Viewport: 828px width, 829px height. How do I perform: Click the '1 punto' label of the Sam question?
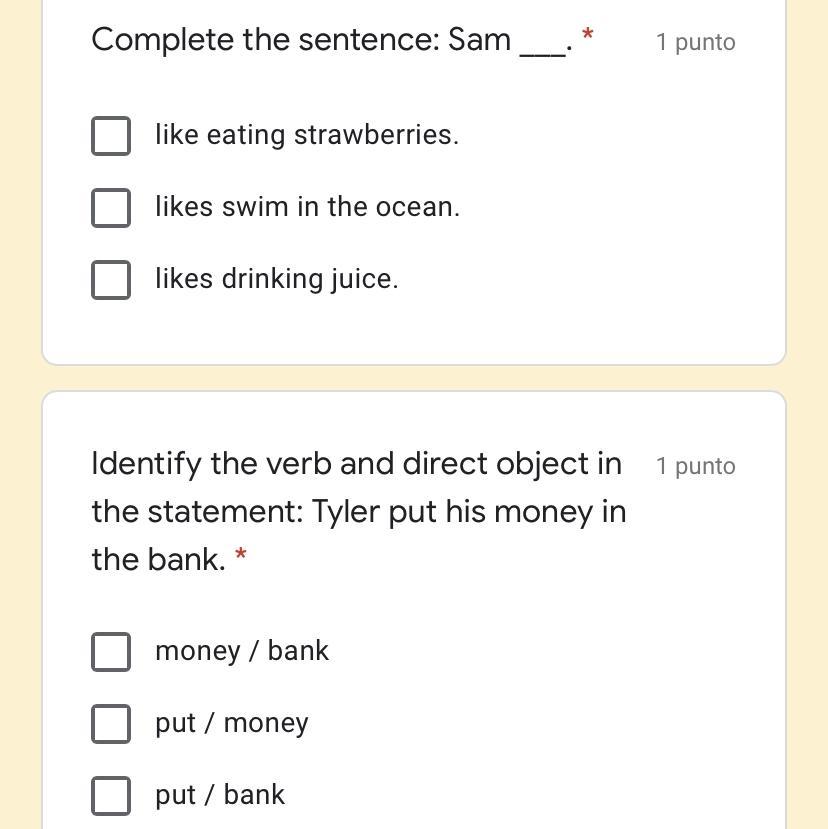695,42
